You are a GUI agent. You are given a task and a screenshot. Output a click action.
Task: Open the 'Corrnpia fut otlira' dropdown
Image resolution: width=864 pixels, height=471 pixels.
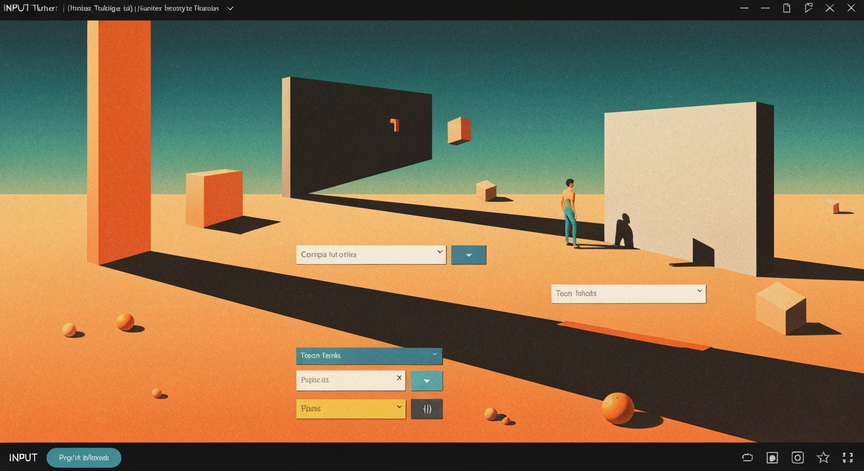point(371,255)
